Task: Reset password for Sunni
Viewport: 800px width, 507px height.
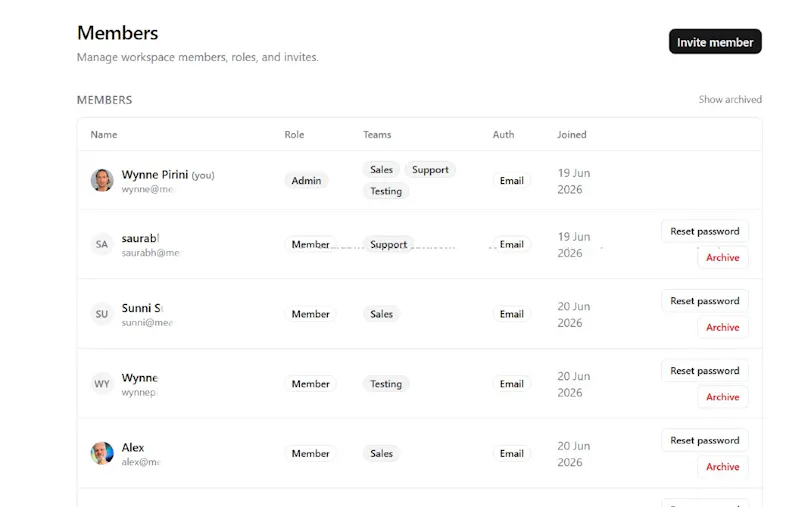Action: click(x=705, y=301)
